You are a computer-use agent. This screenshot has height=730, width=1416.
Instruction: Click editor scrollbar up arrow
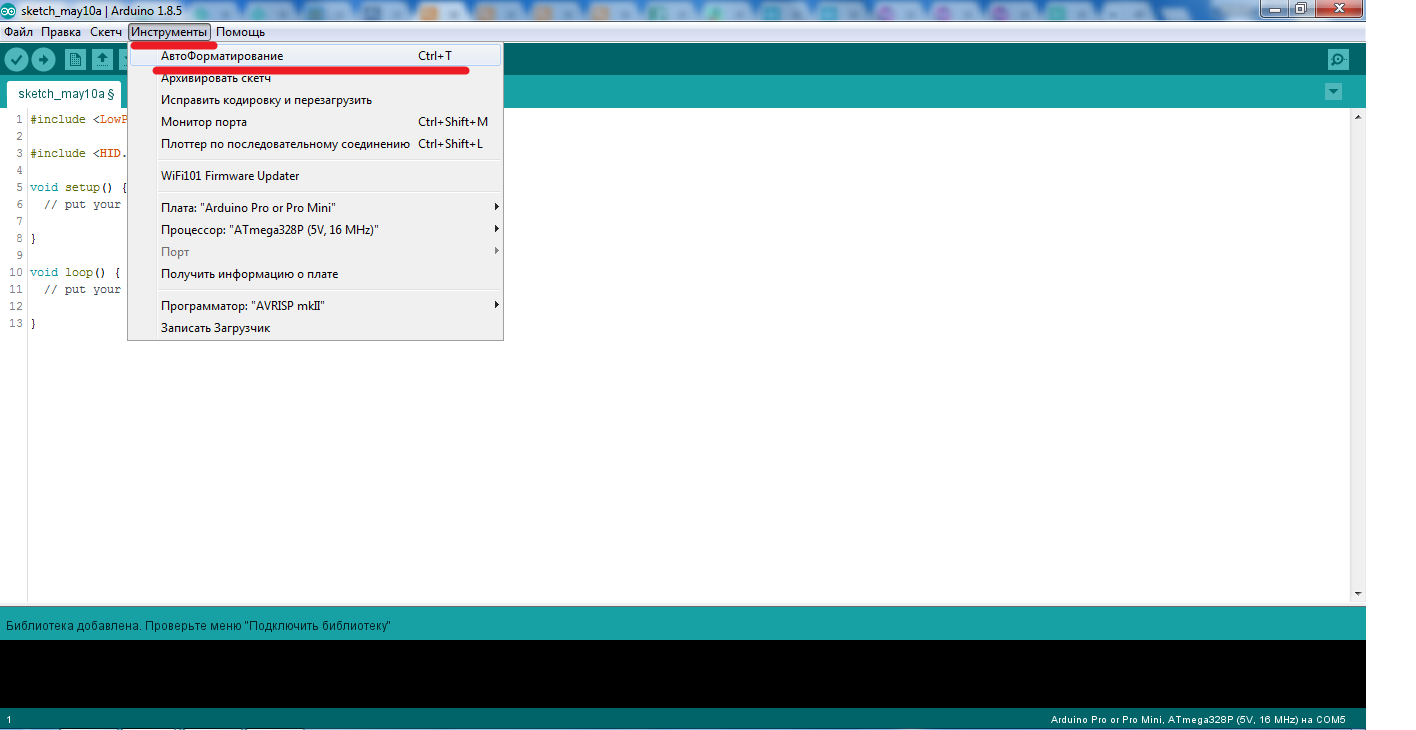tap(1357, 117)
